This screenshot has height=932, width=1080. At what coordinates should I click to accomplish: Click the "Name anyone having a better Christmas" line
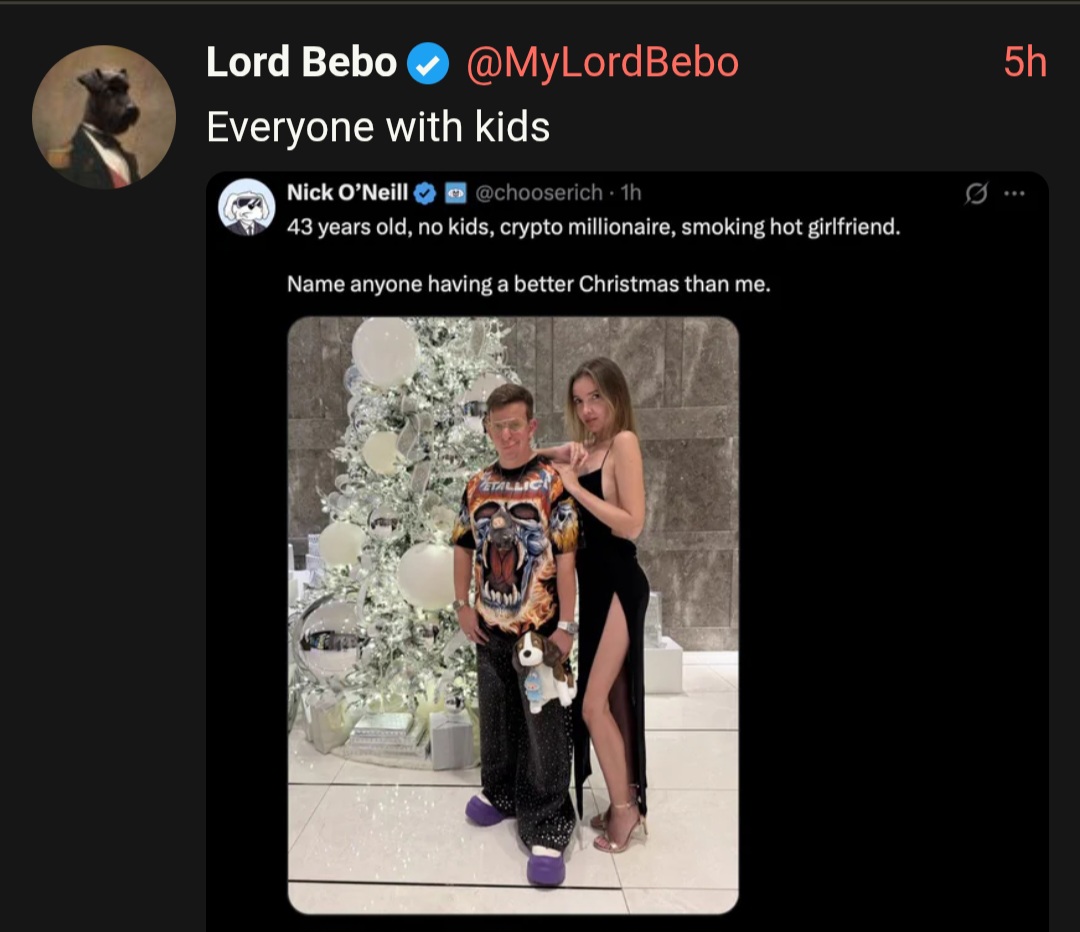tap(529, 284)
